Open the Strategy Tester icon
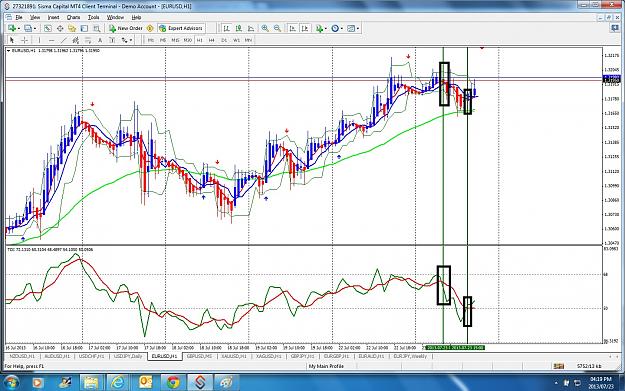The width and height of the screenshot is (625, 391). click(96, 28)
